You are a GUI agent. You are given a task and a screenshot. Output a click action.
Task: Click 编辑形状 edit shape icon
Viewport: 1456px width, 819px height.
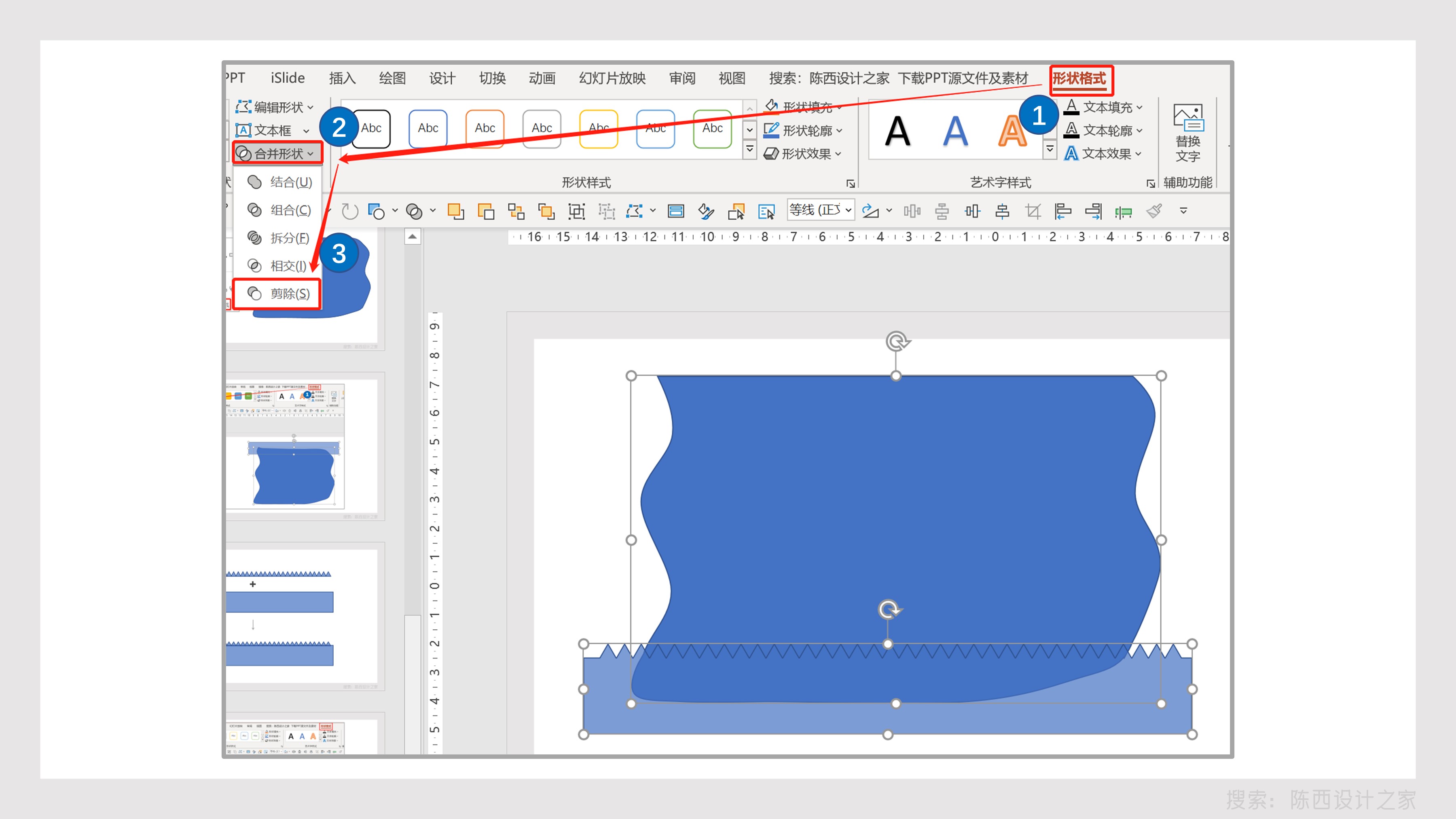coord(243,107)
